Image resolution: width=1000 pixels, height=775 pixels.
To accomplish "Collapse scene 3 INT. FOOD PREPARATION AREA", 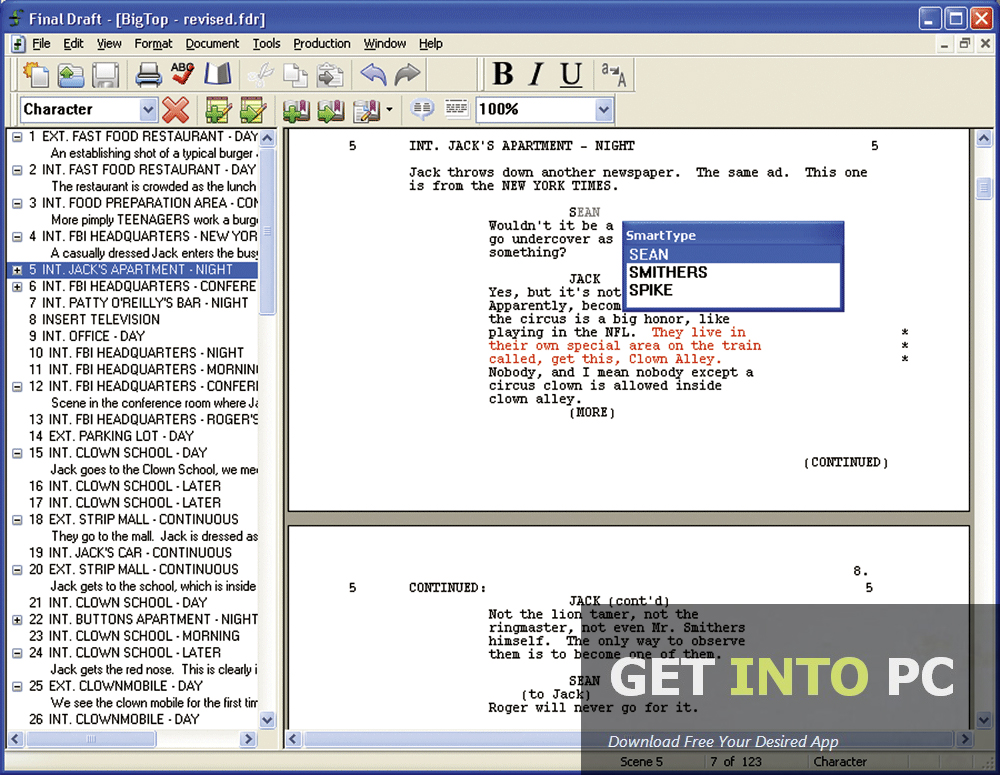I will (x=17, y=203).
